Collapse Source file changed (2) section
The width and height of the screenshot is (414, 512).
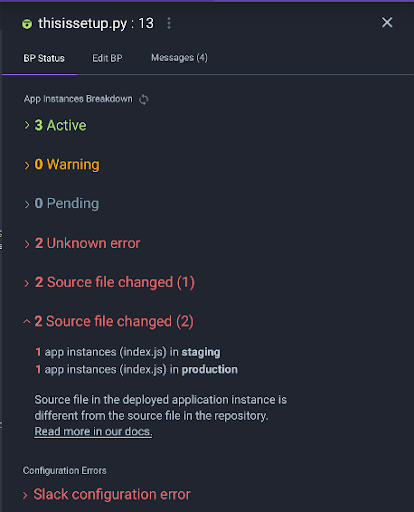[x=108, y=321]
